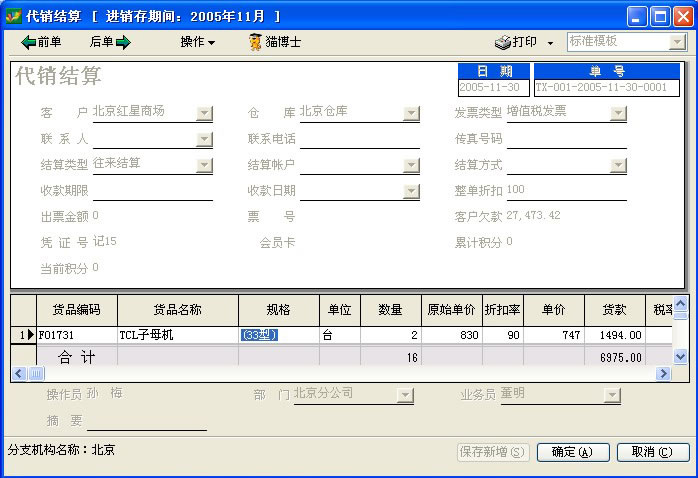698x478 pixels.
Task: Expand the 标准模板 template dropdown
Action: (676, 42)
